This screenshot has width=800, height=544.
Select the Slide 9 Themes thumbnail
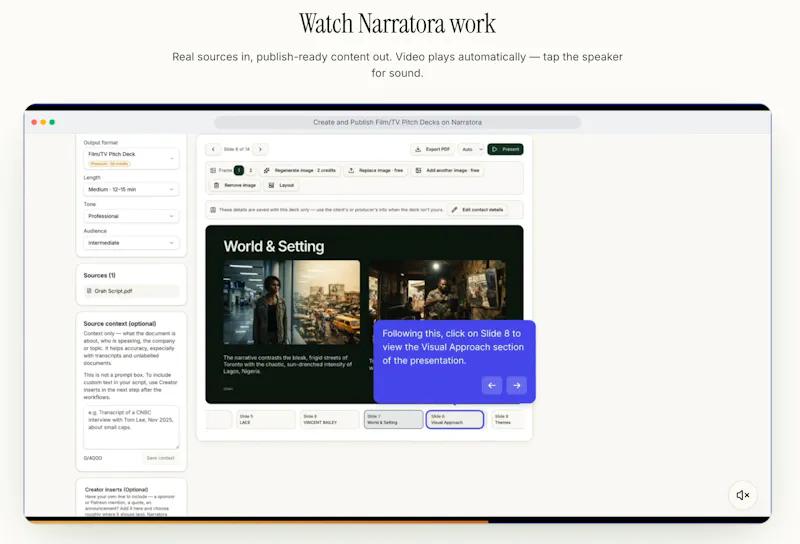(508, 419)
